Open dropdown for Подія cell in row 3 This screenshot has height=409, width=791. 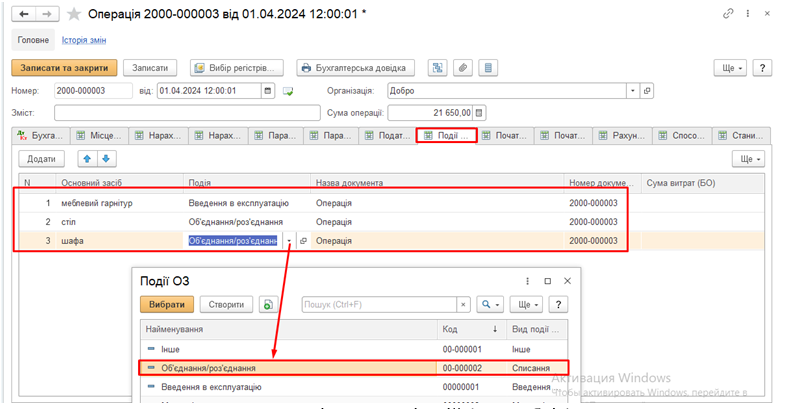(289, 241)
